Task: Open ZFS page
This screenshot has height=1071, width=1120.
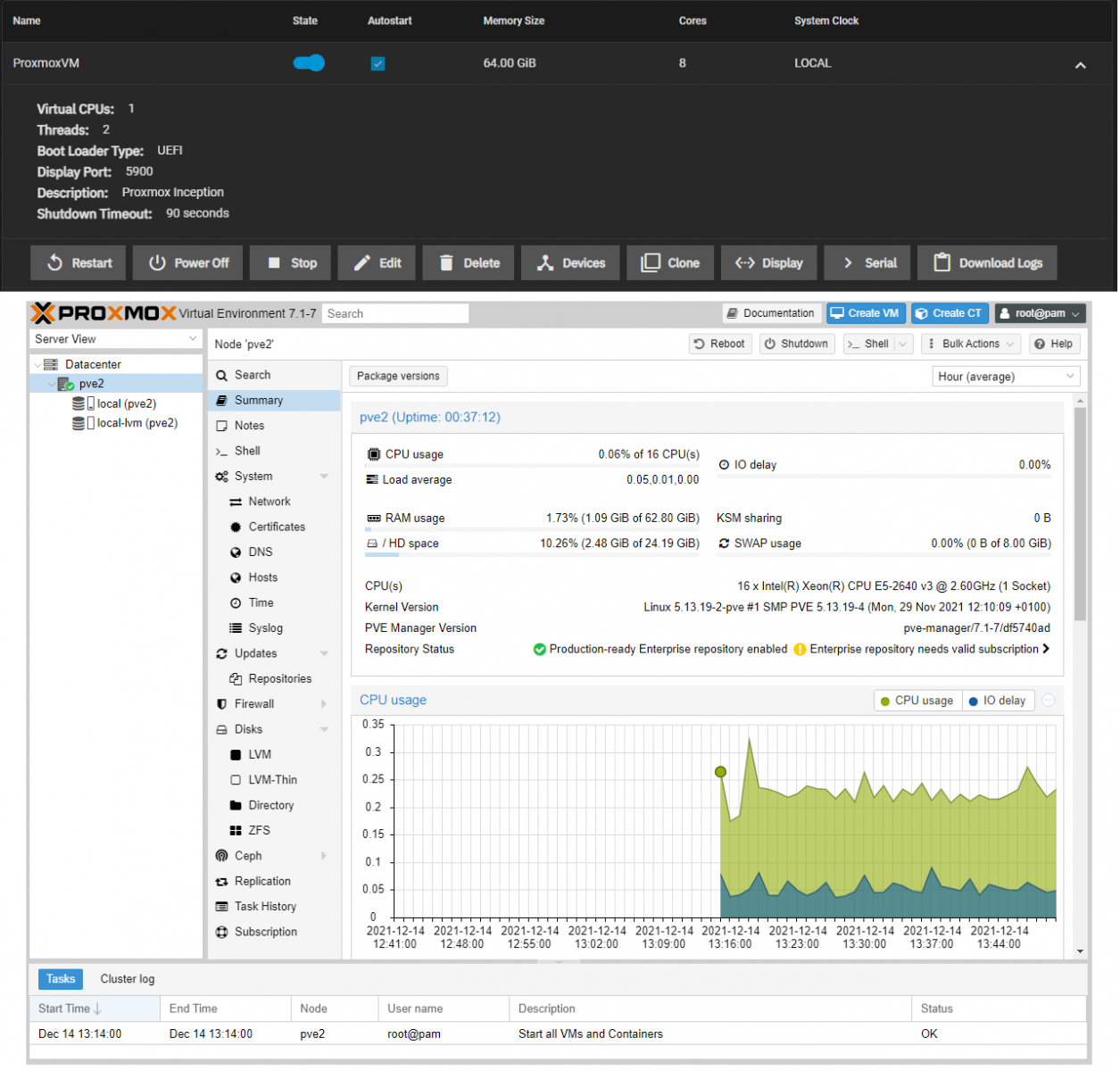Action: pos(274,831)
